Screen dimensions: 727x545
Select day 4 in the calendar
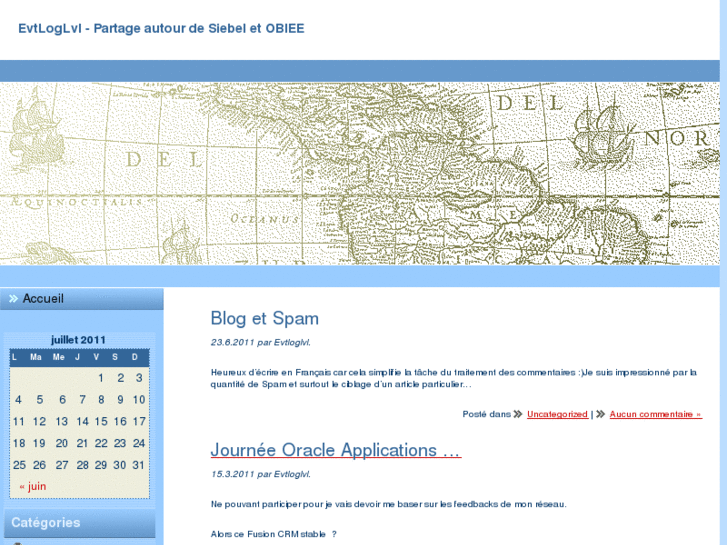[18, 400]
